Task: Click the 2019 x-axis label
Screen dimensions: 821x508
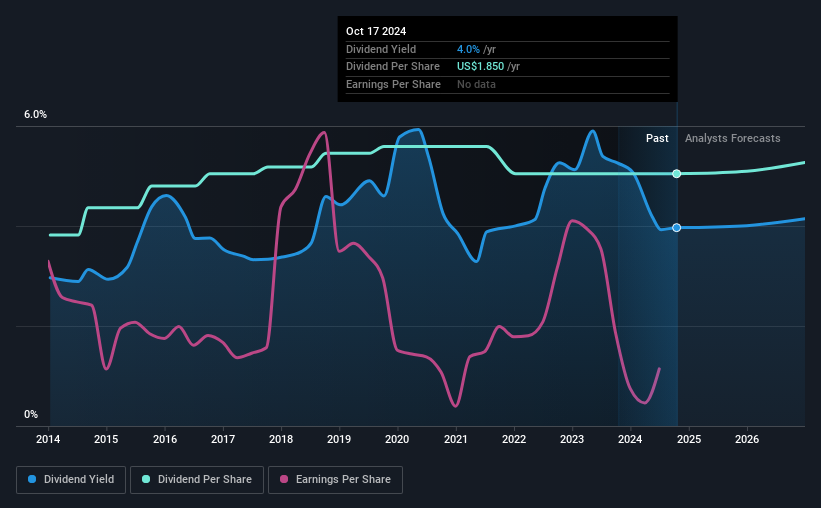Action: tap(339, 439)
